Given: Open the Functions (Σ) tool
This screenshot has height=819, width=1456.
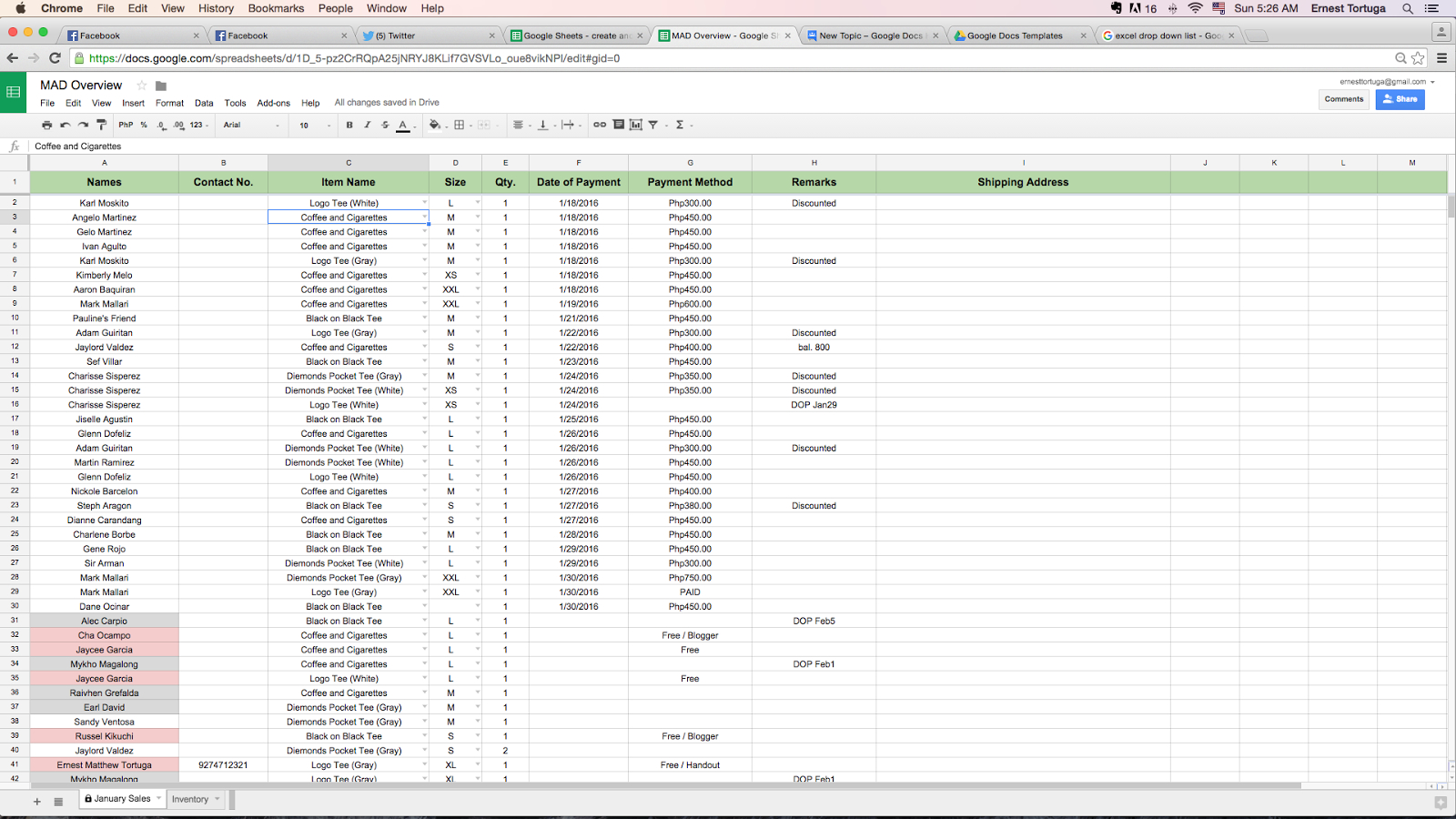Looking at the screenshot, I should pyautogui.click(x=681, y=125).
